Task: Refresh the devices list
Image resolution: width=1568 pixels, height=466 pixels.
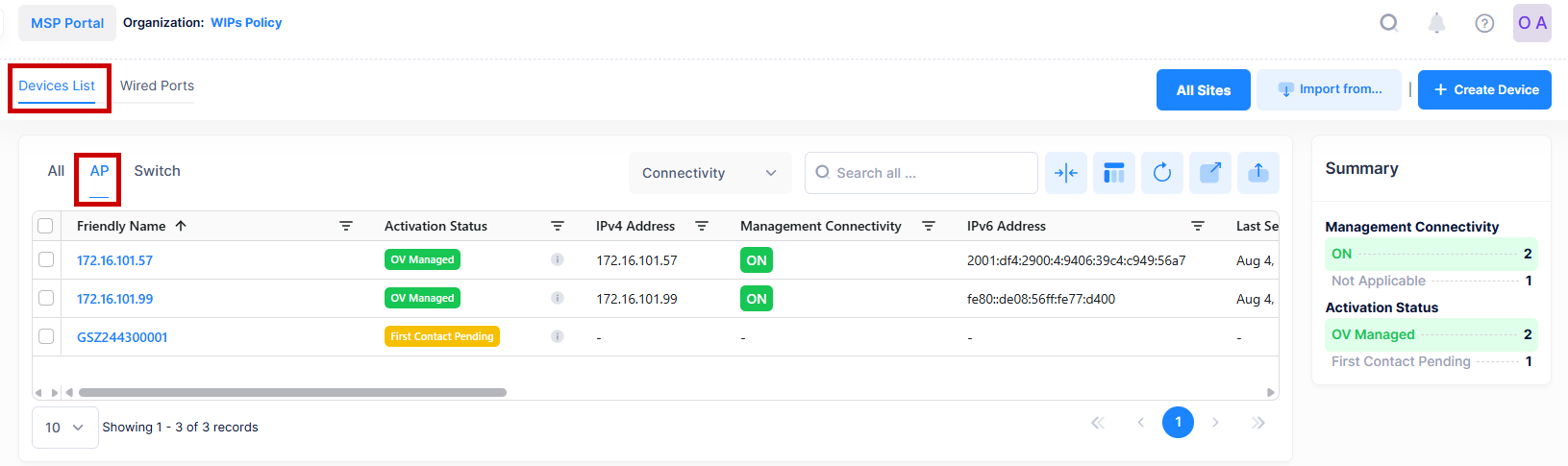Action: pos(1161,173)
